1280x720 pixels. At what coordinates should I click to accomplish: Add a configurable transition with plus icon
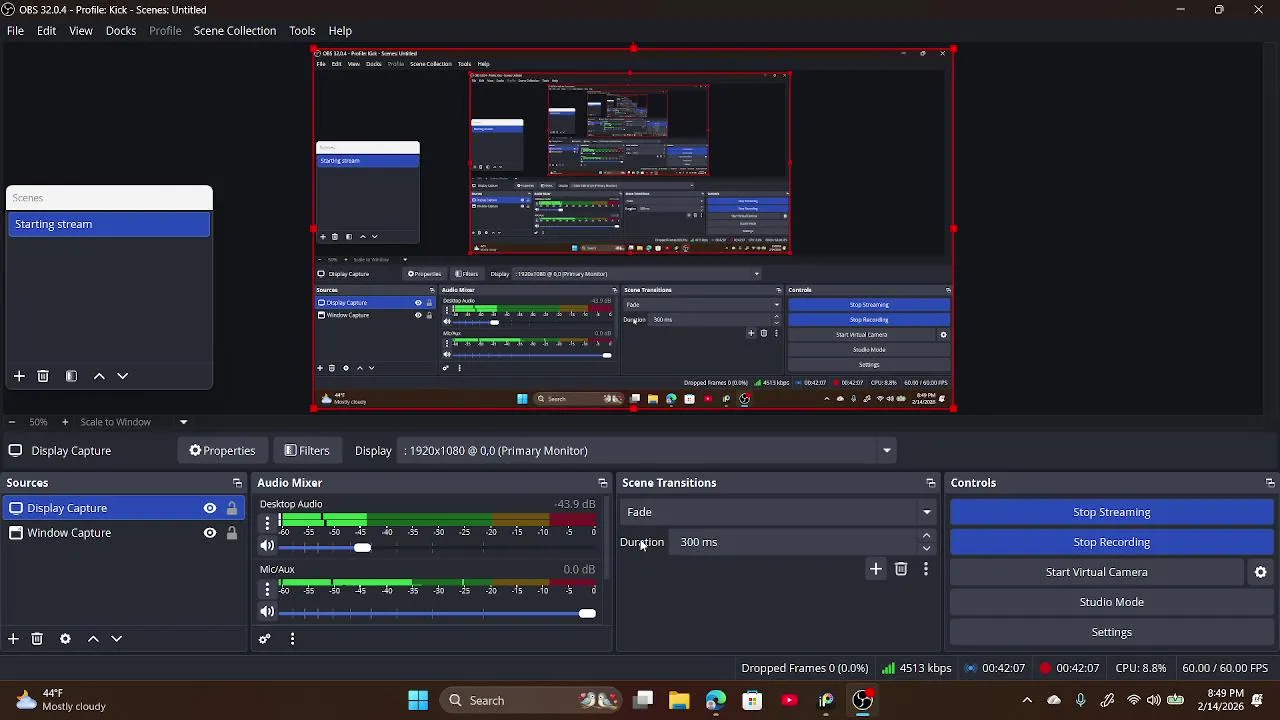[876, 569]
